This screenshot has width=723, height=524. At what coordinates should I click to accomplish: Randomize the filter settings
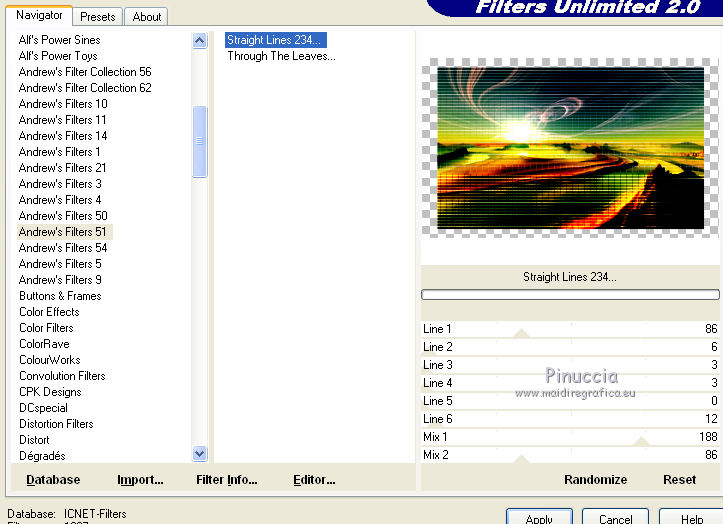pos(595,480)
